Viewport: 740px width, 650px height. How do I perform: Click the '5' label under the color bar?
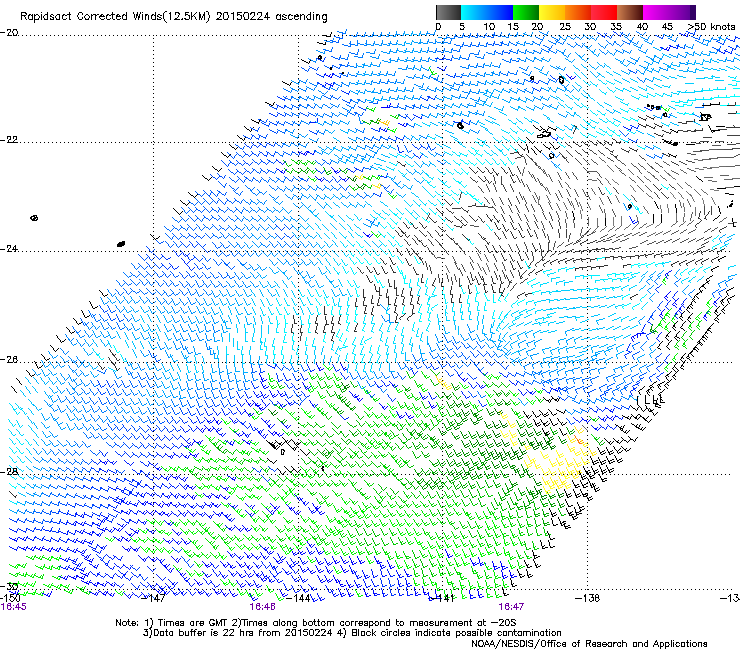point(462,26)
